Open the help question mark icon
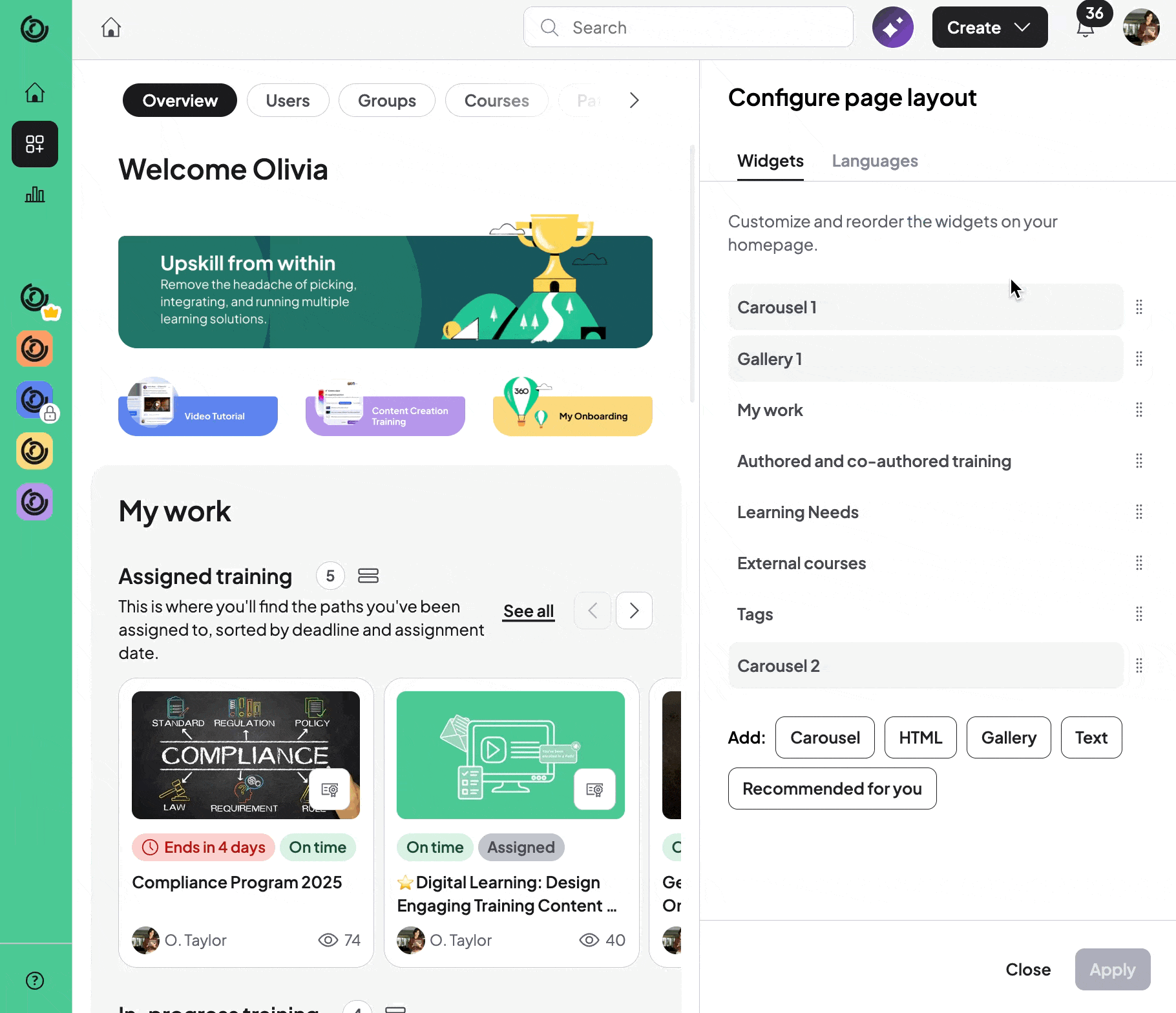The width and height of the screenshot is (1176, 1013). pos(35,981)
